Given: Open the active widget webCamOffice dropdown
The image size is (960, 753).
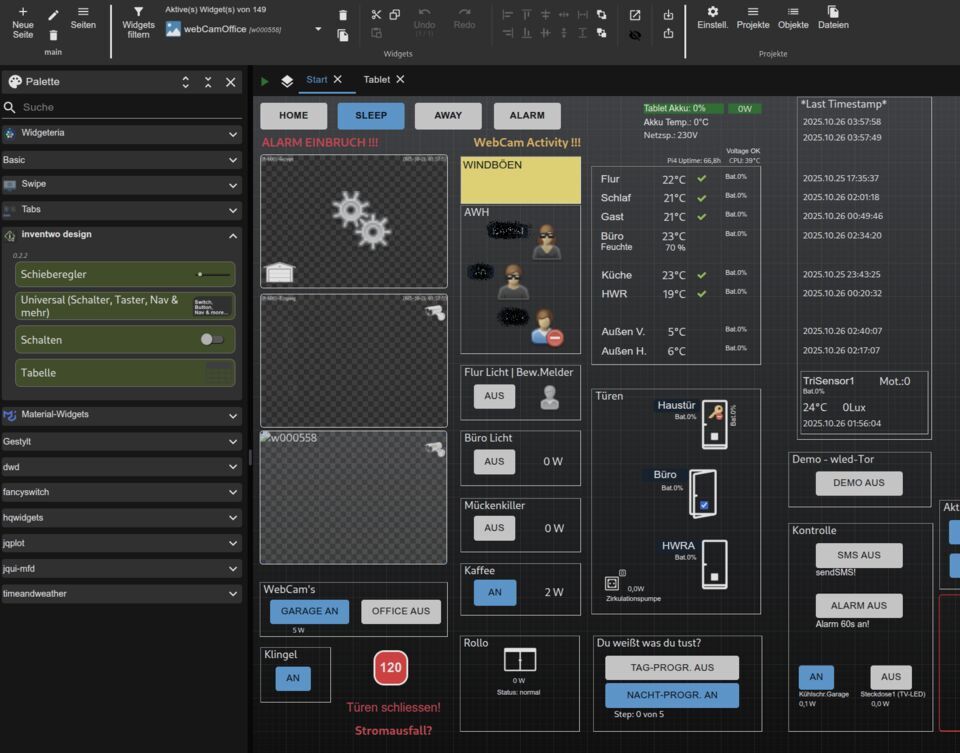Looking at the screenshot, I should pos(318,29).
